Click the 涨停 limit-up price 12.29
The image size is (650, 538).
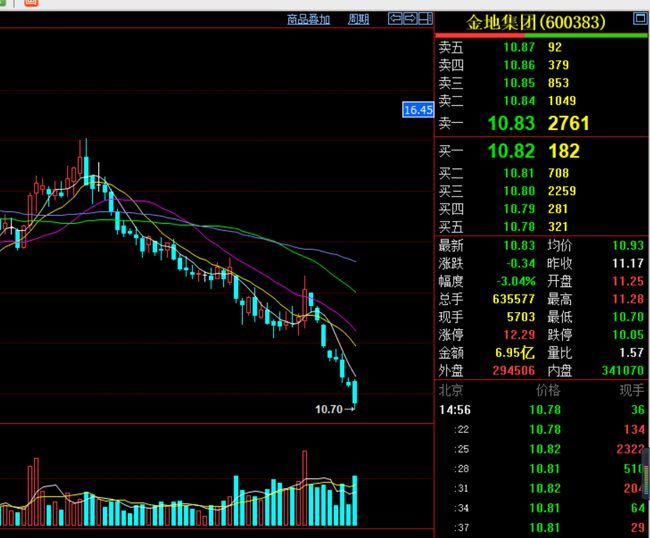(x=519, y=334)
